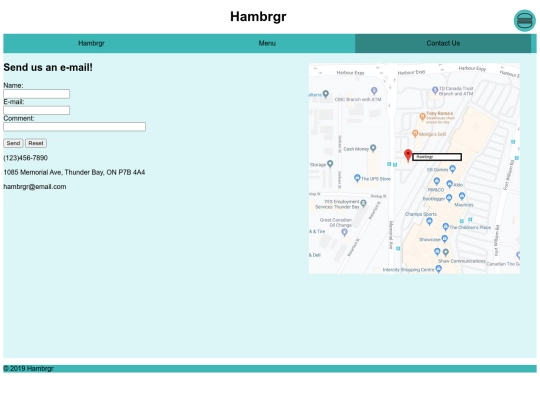Click the Reset button

tap(36, 143)
